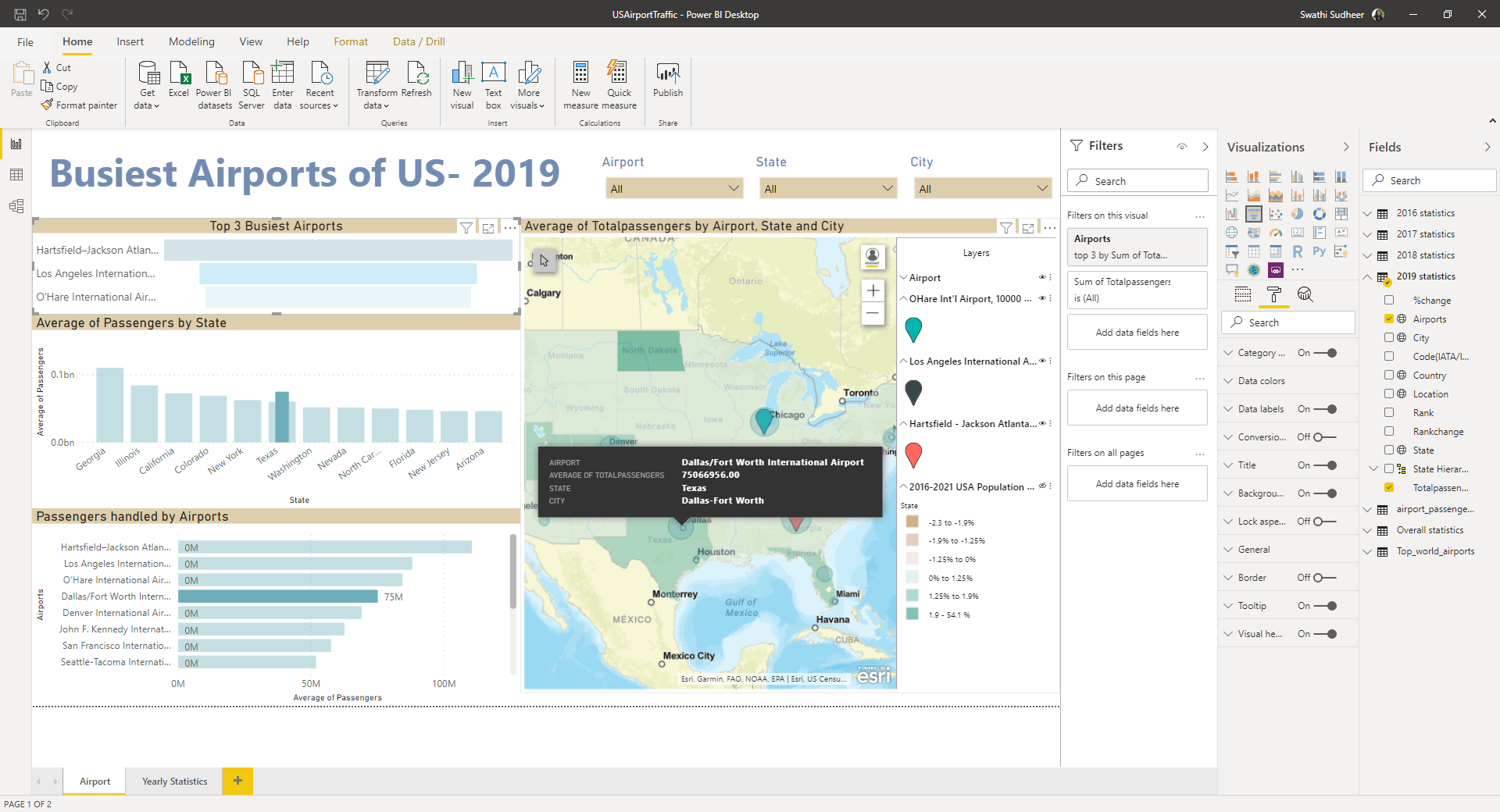Click the map basemap user icon

pos(873,257)
